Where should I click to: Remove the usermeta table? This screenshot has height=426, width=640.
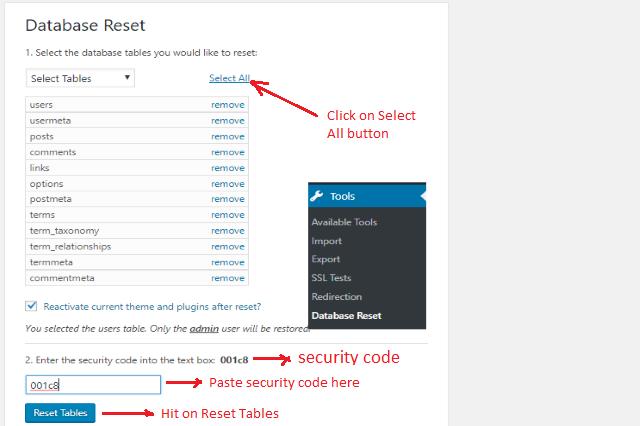pos(228,121)
